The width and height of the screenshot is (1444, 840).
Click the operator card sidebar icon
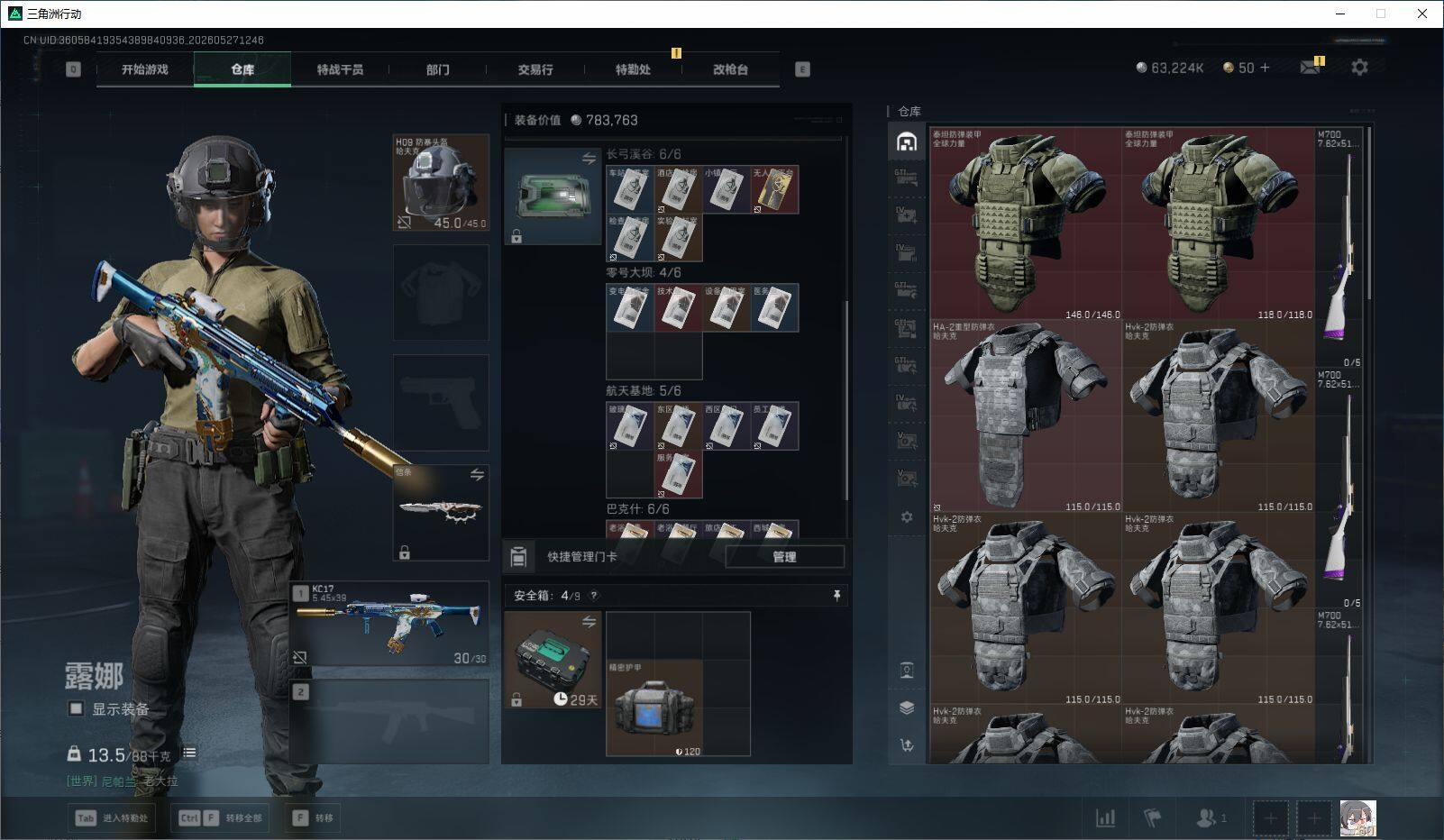(907, 670)
